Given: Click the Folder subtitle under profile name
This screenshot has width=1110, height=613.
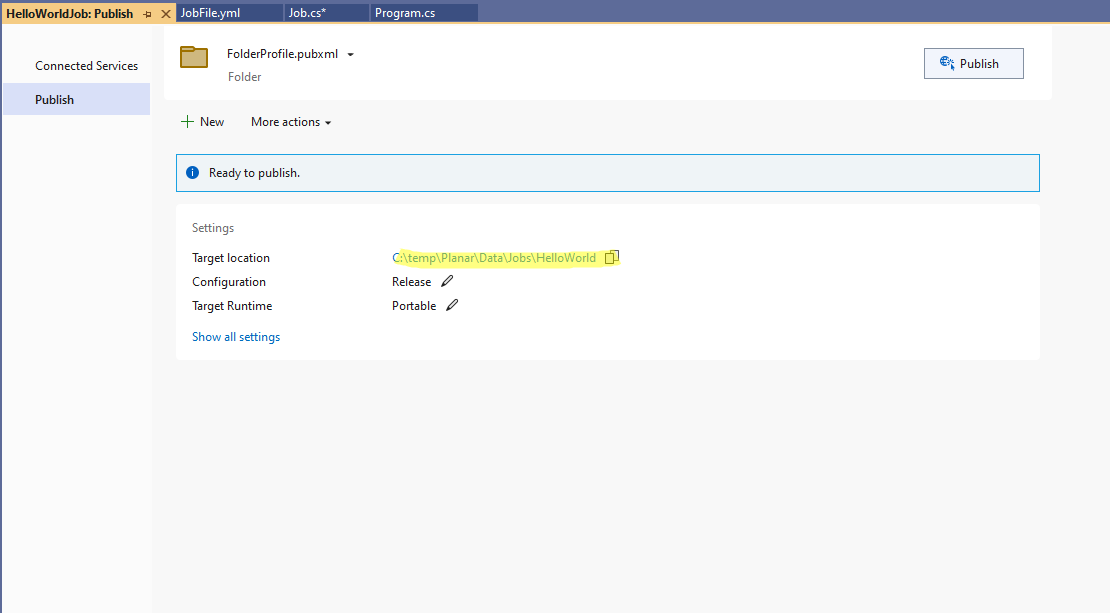Looking at the screenshot, I should [244, 76].
